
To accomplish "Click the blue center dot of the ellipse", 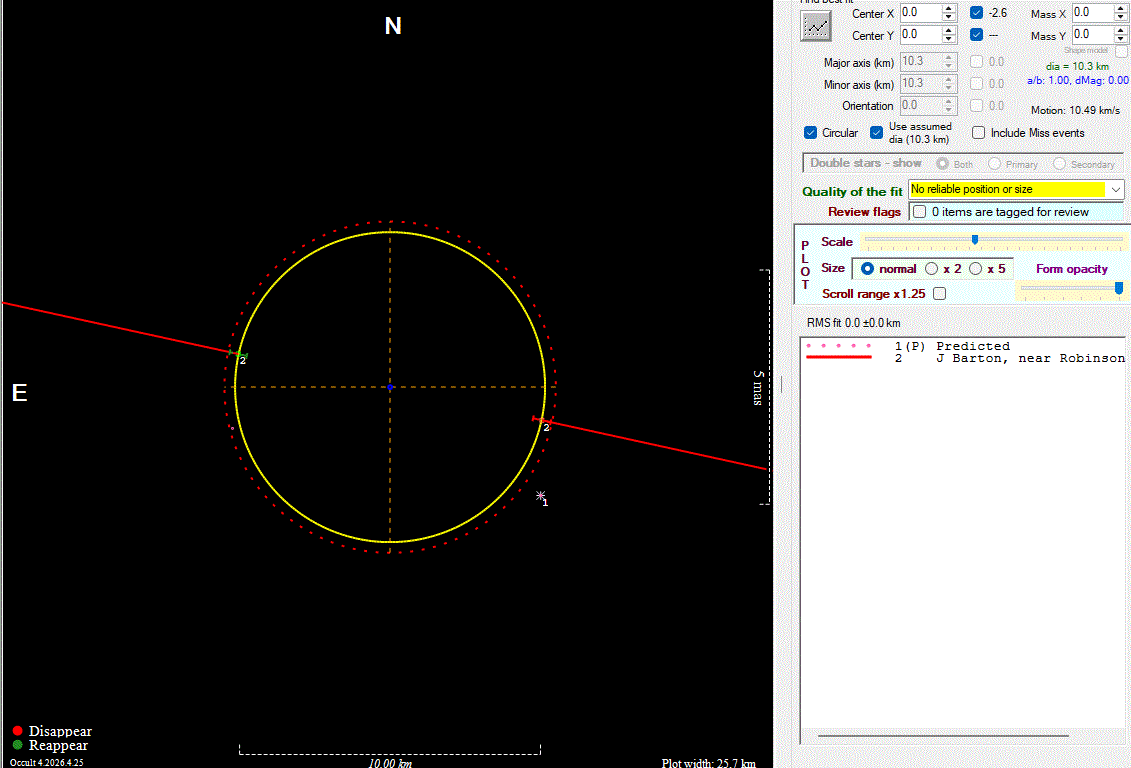I will [390, 387].
